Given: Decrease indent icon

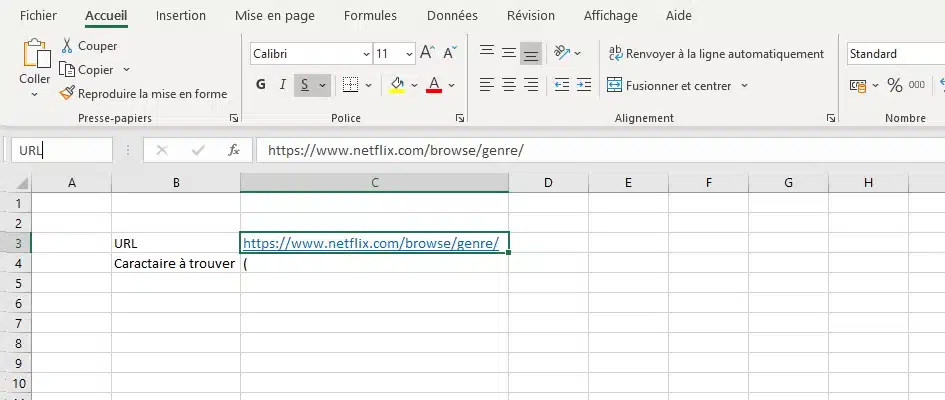Looking at the screenshot, I should [562, 85].
